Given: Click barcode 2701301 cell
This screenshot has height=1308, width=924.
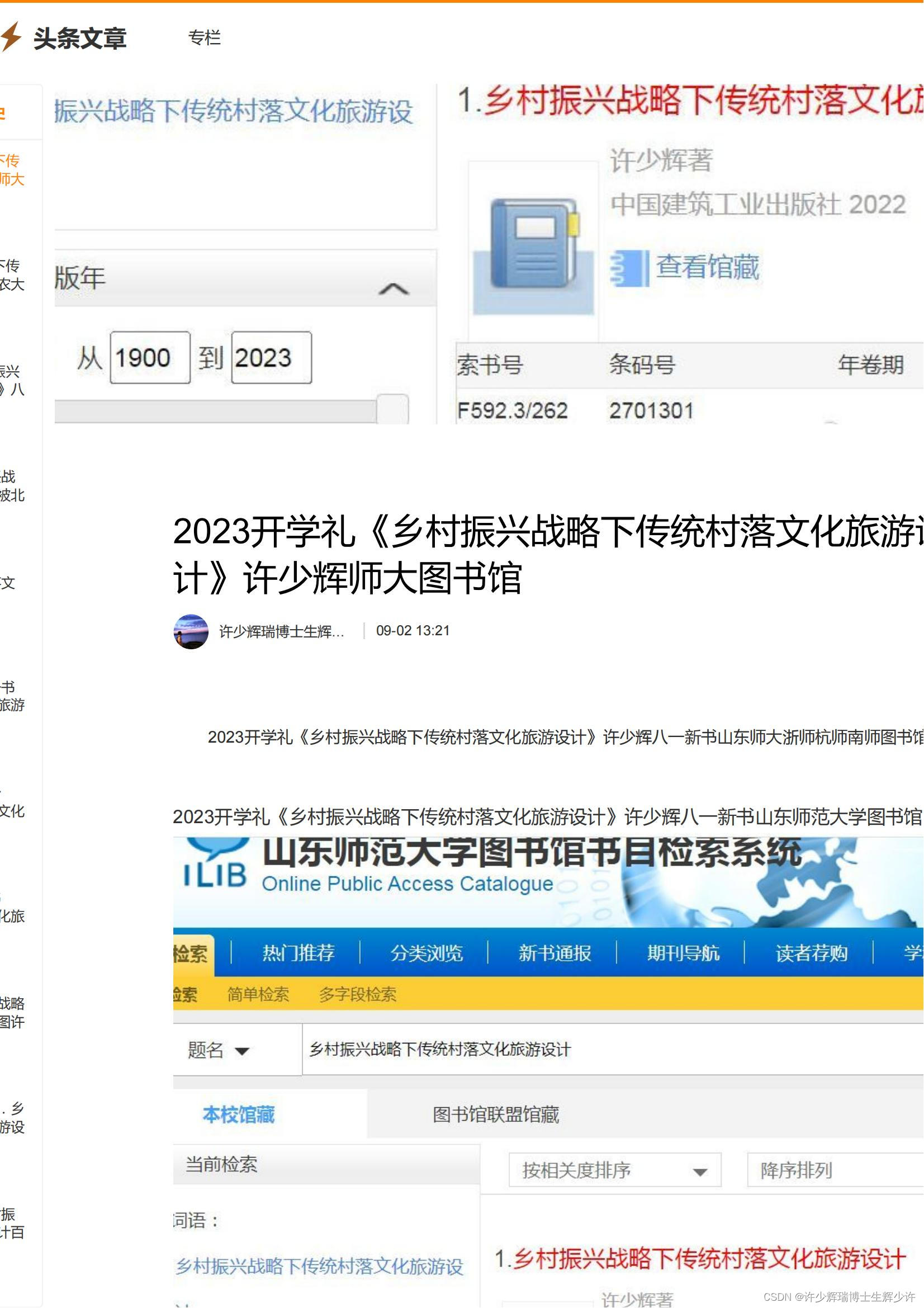Looking at the screenshot, I should (651, 410).
